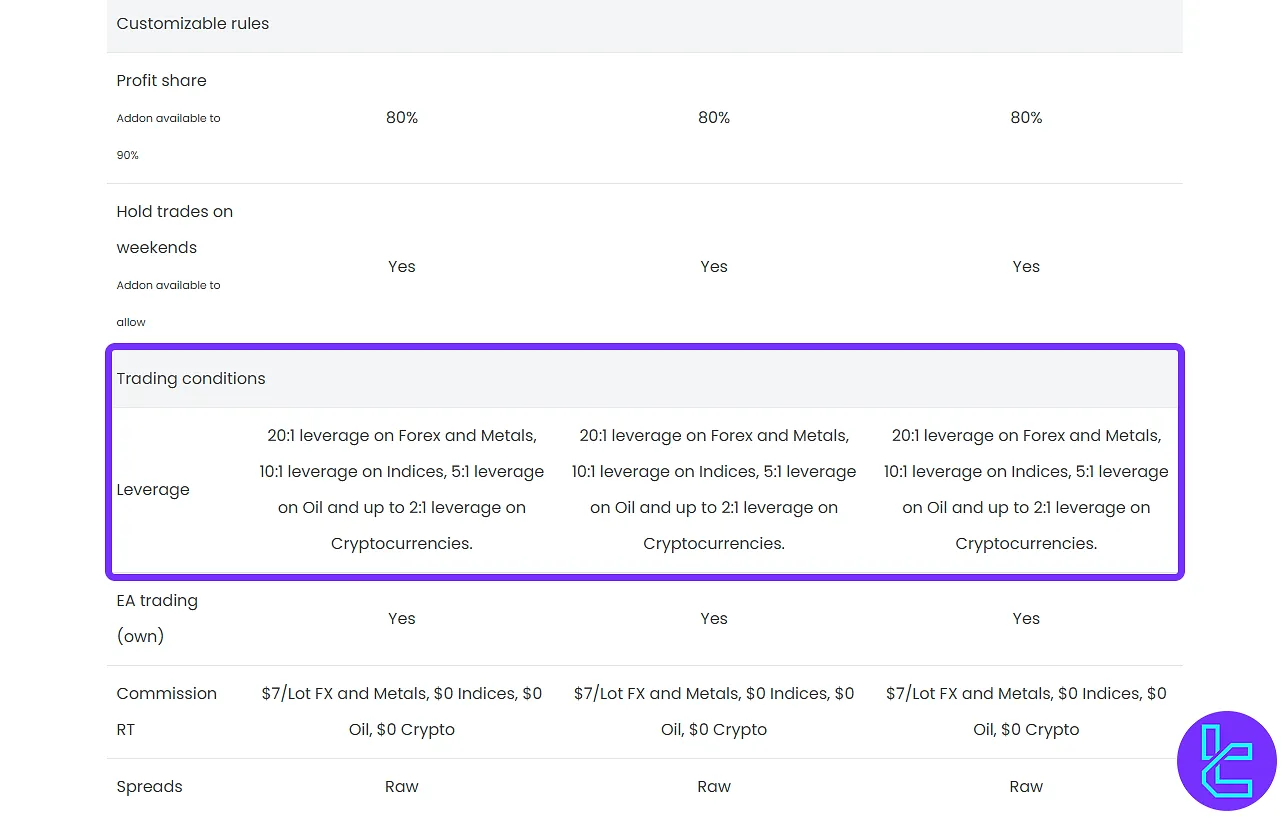1287x821 pixels.
Task: Click the Spreads row label
Action: [x=149, y=787]
